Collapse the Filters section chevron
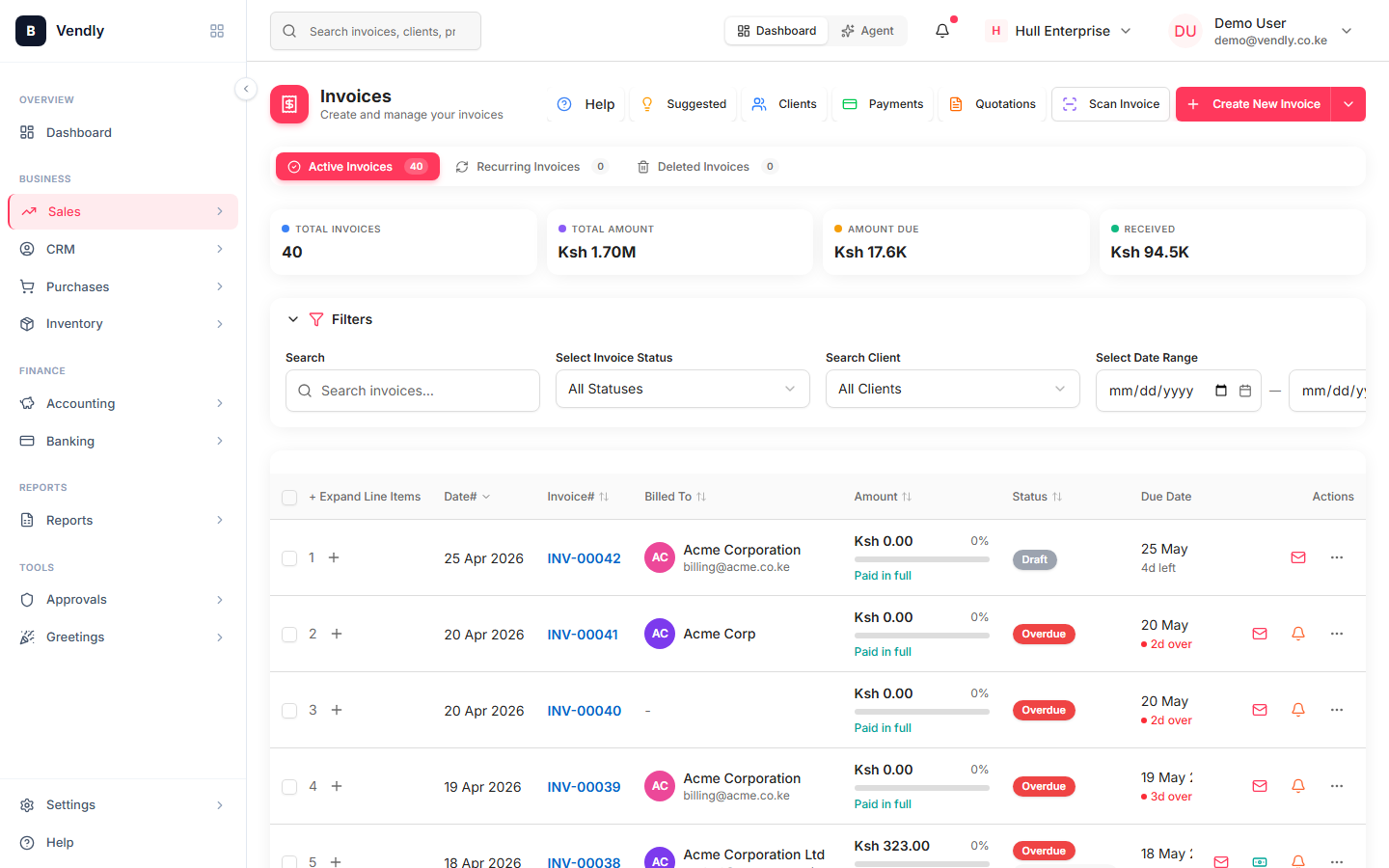The width and height of the screenshot is (1389, 868). coord(293,319)
